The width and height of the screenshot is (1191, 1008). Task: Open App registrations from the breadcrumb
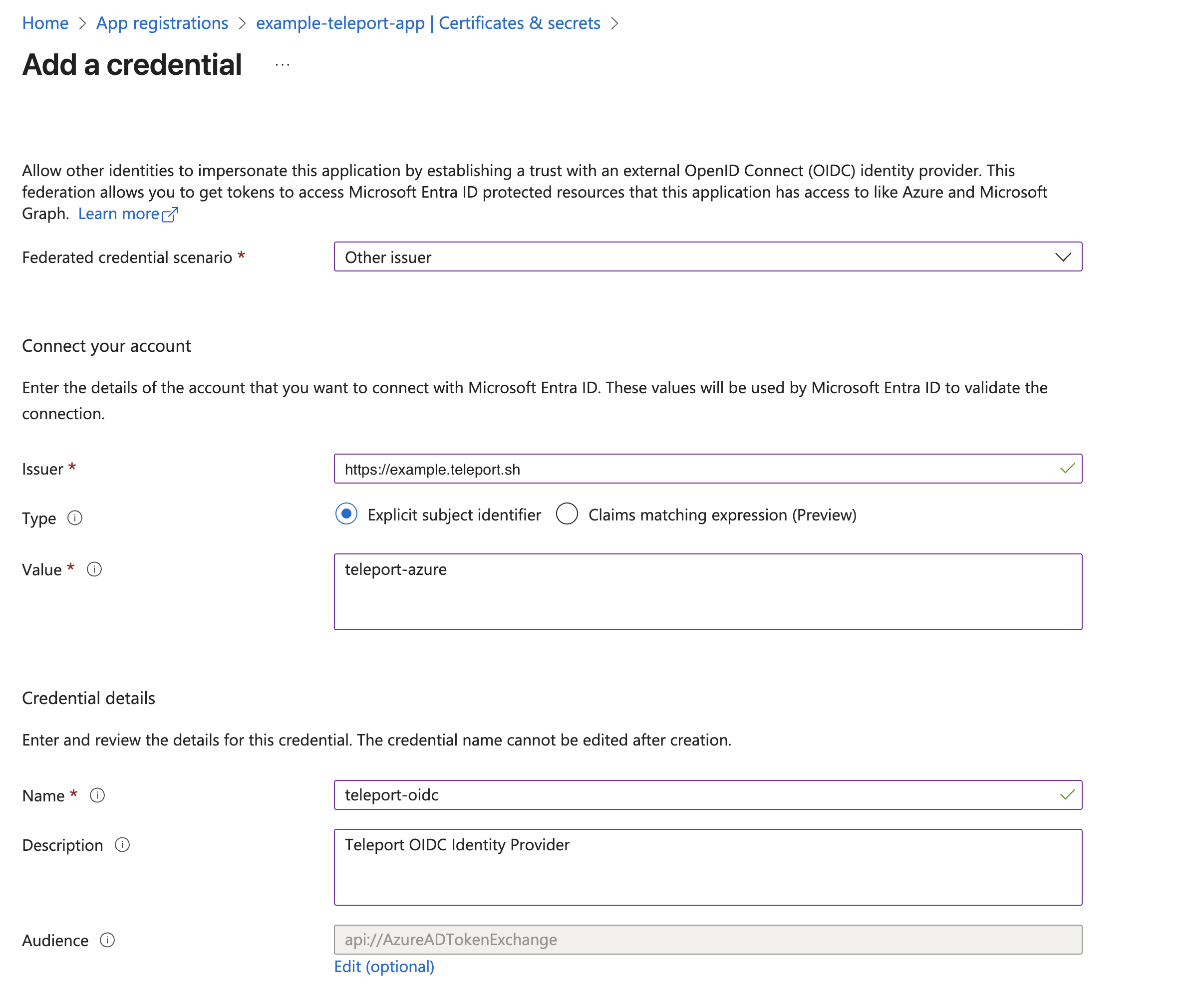pos(162,23)
